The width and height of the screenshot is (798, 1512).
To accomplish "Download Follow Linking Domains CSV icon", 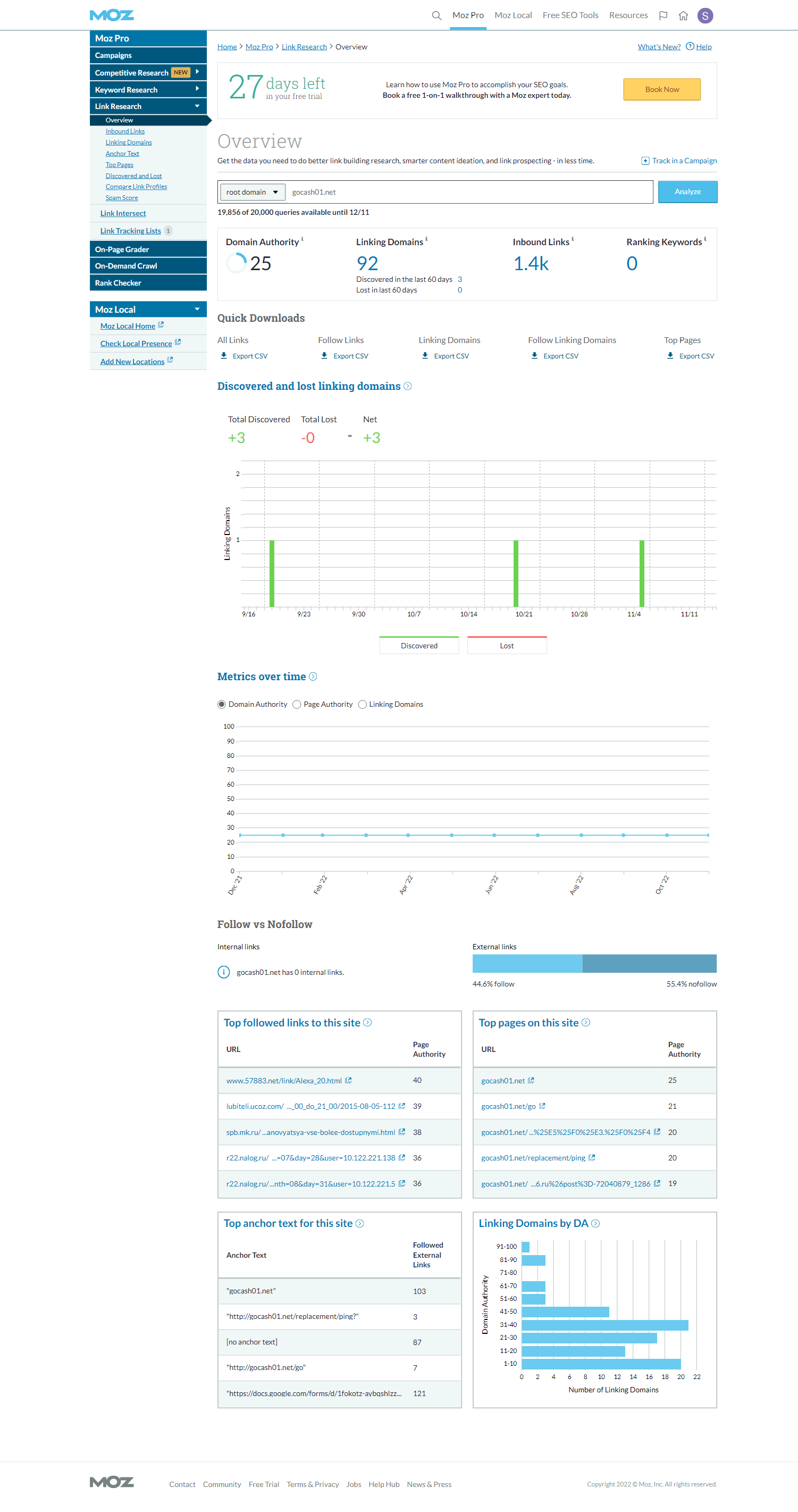I will (534, 356).
